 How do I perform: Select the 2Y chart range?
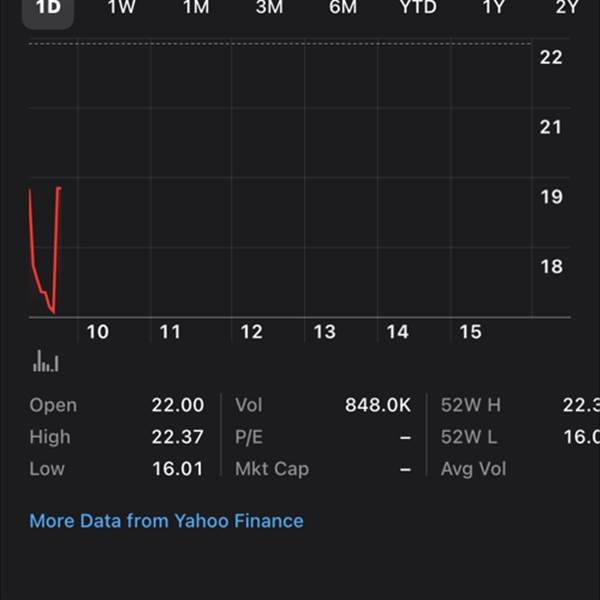(567, 8)
